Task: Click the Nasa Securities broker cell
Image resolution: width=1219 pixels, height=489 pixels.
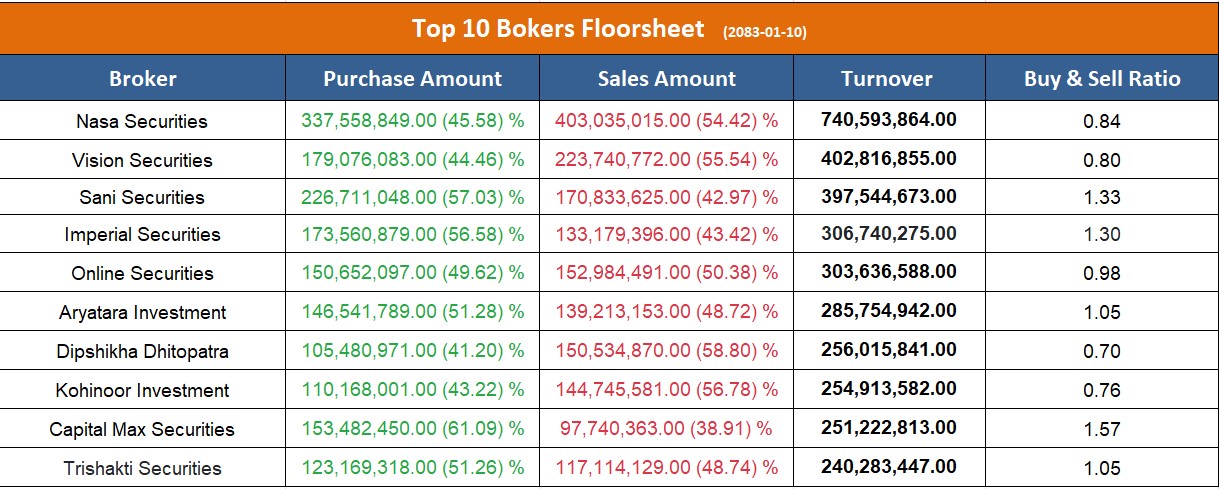Action: pos(142,122)
